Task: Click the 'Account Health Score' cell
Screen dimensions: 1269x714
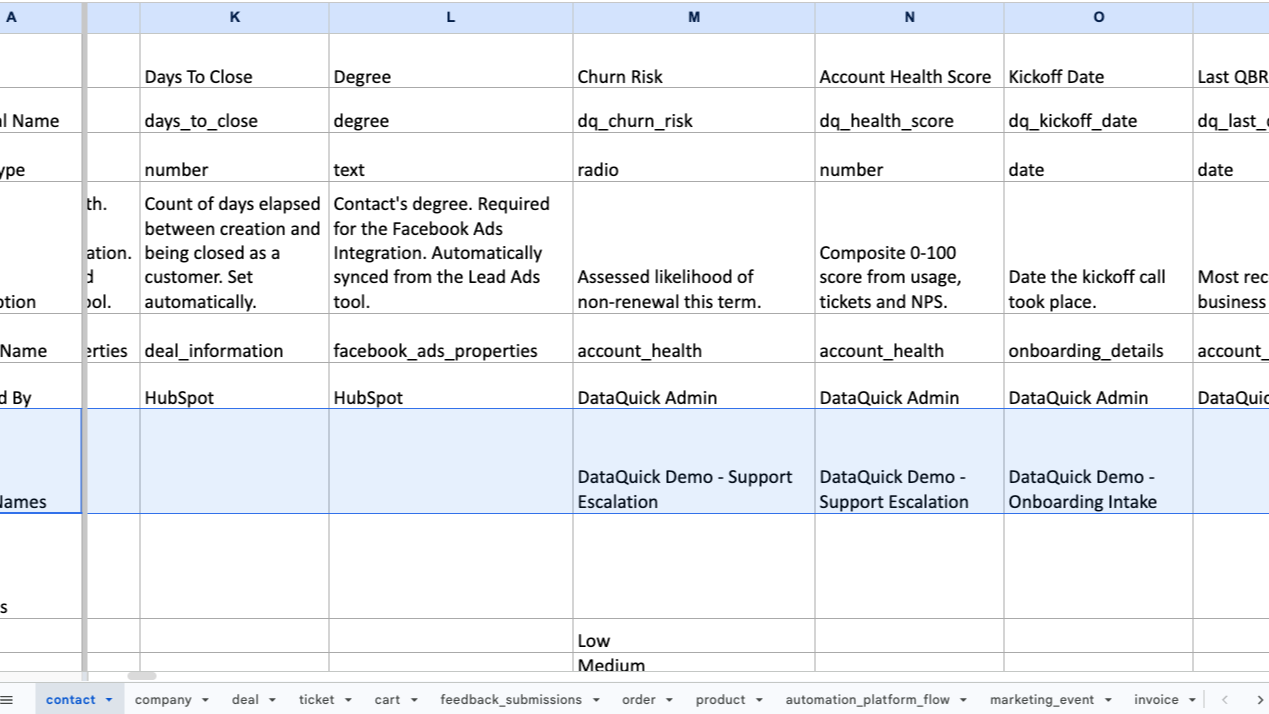Action: point(909,62)
